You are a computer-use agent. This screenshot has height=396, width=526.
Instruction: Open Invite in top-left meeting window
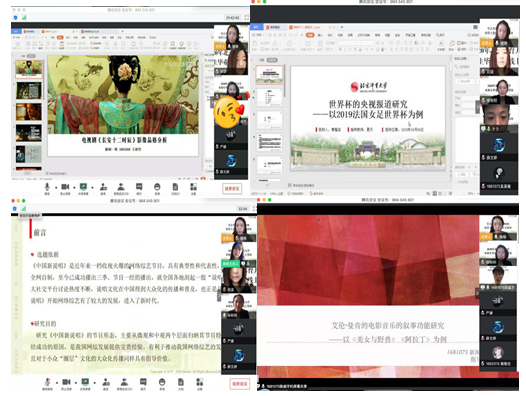(103, 188)
